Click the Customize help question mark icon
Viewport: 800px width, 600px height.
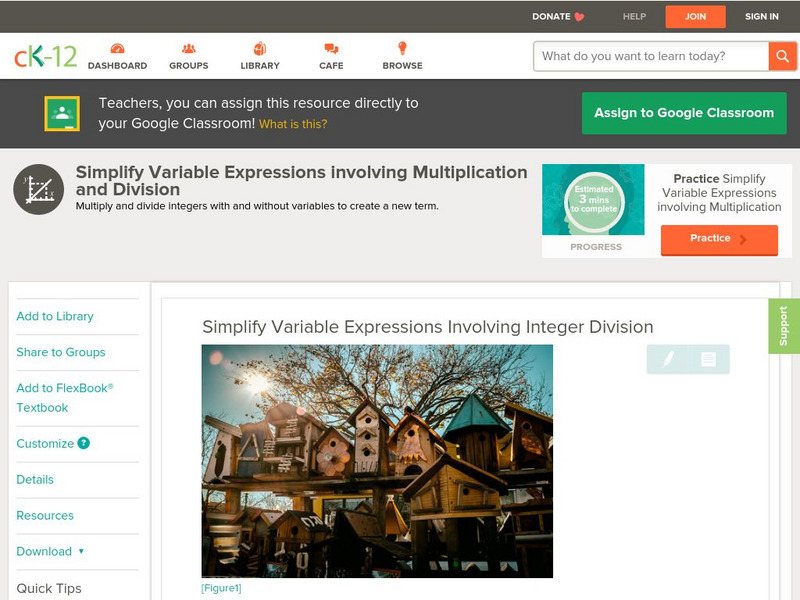click(83, 443)
